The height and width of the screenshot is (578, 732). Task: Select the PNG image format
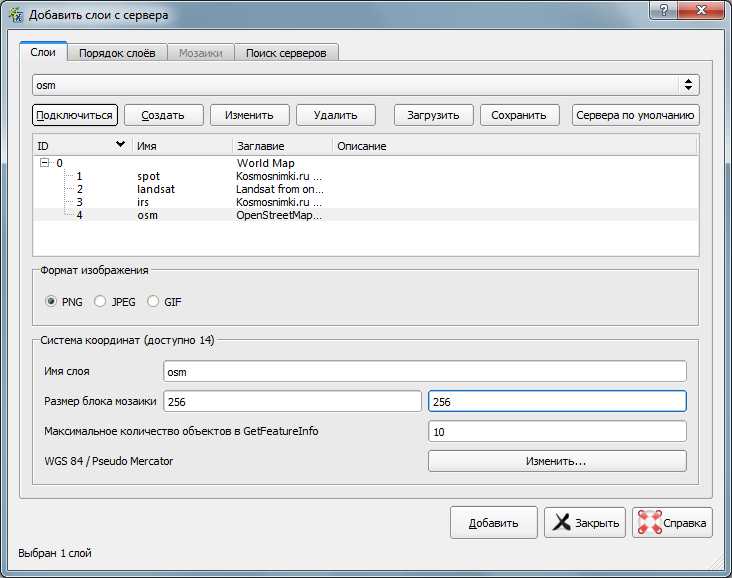[52, 301]
